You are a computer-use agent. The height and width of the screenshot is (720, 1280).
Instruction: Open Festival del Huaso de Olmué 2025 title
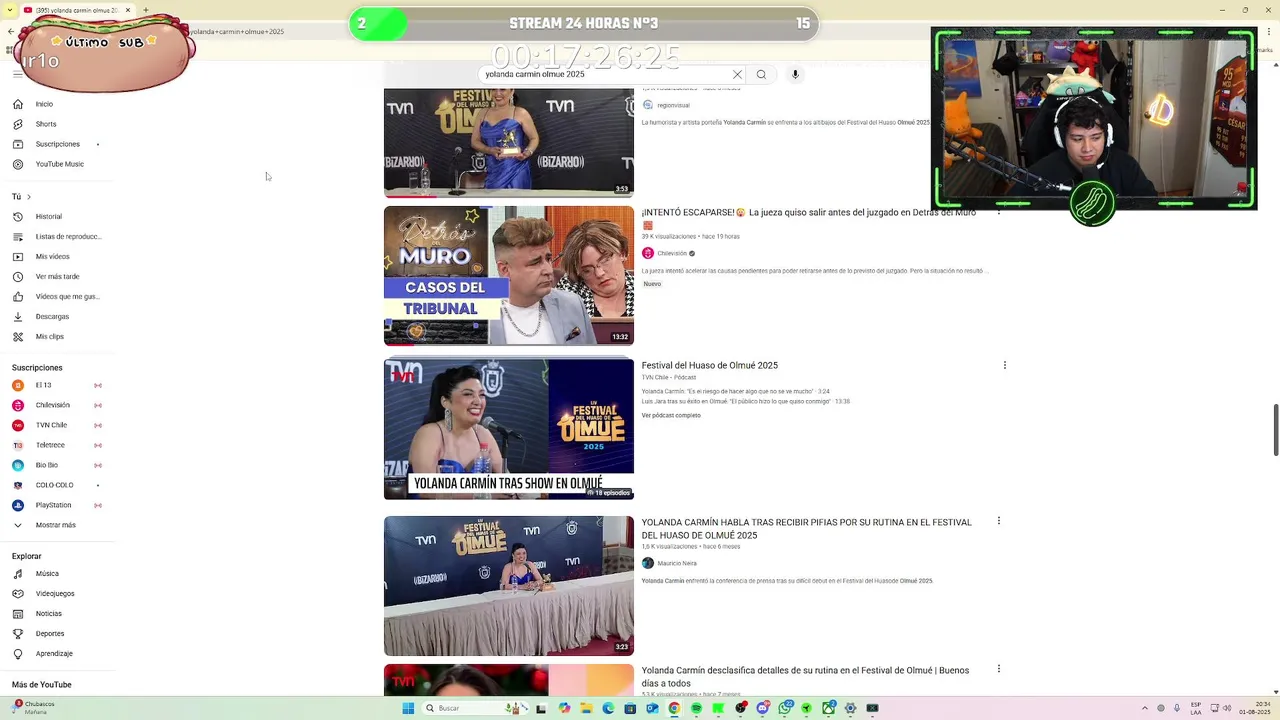[710, 365]
